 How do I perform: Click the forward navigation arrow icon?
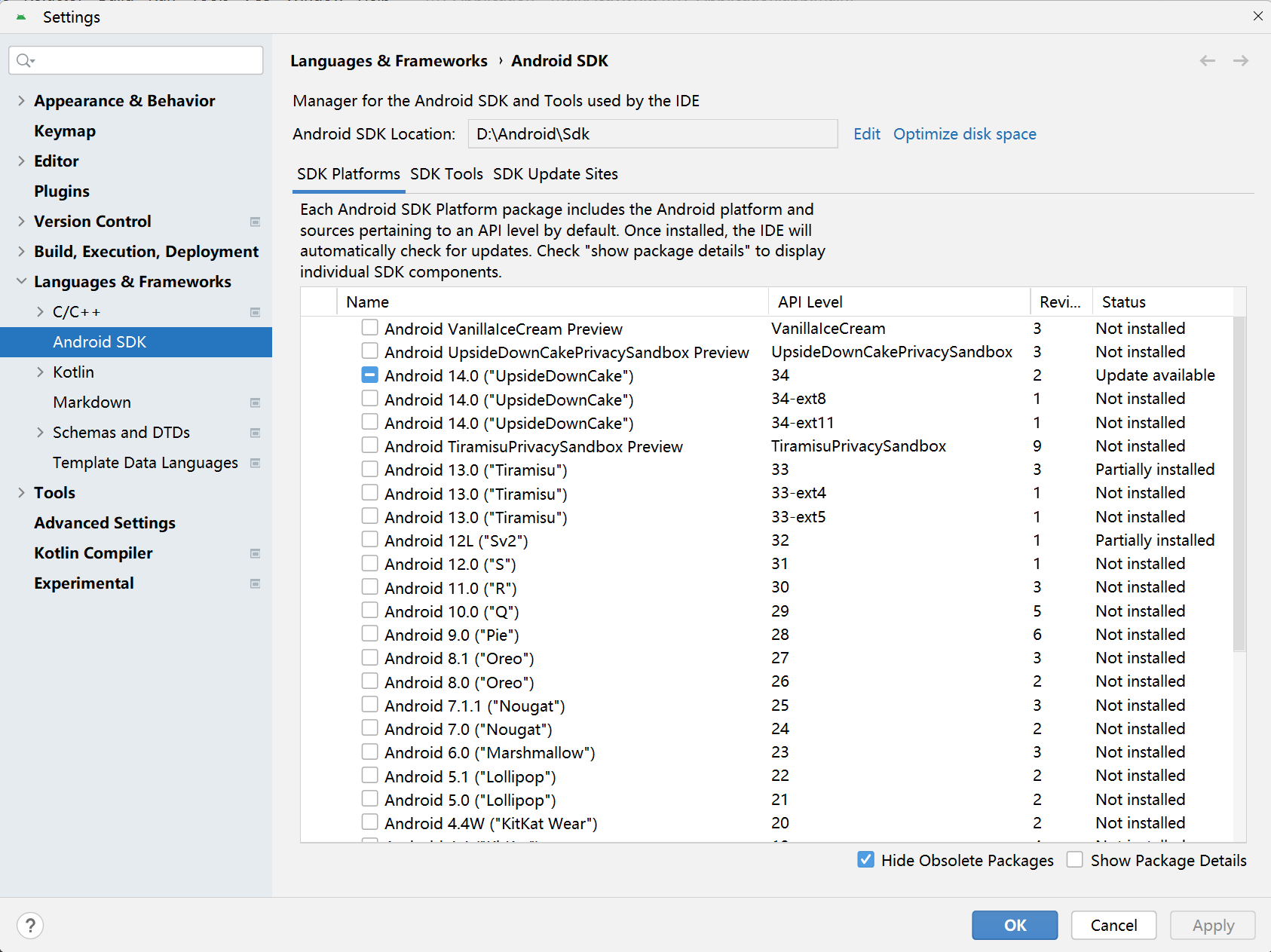click(1240, 61)
